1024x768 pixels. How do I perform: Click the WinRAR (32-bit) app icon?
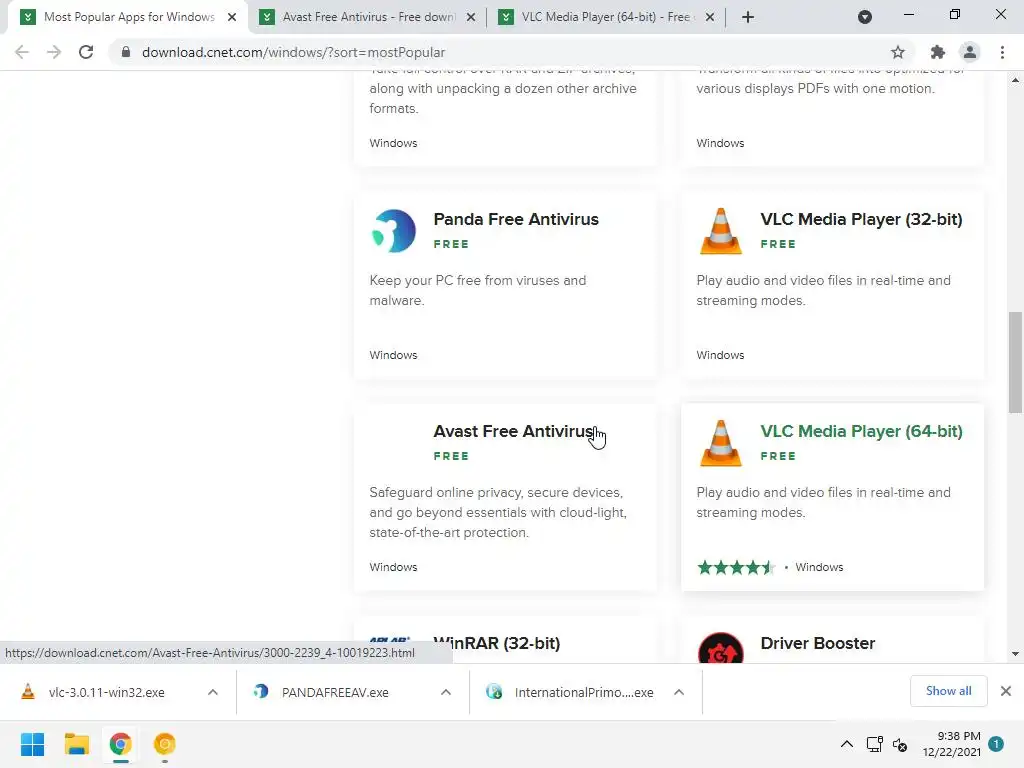[x=390, y=640]
